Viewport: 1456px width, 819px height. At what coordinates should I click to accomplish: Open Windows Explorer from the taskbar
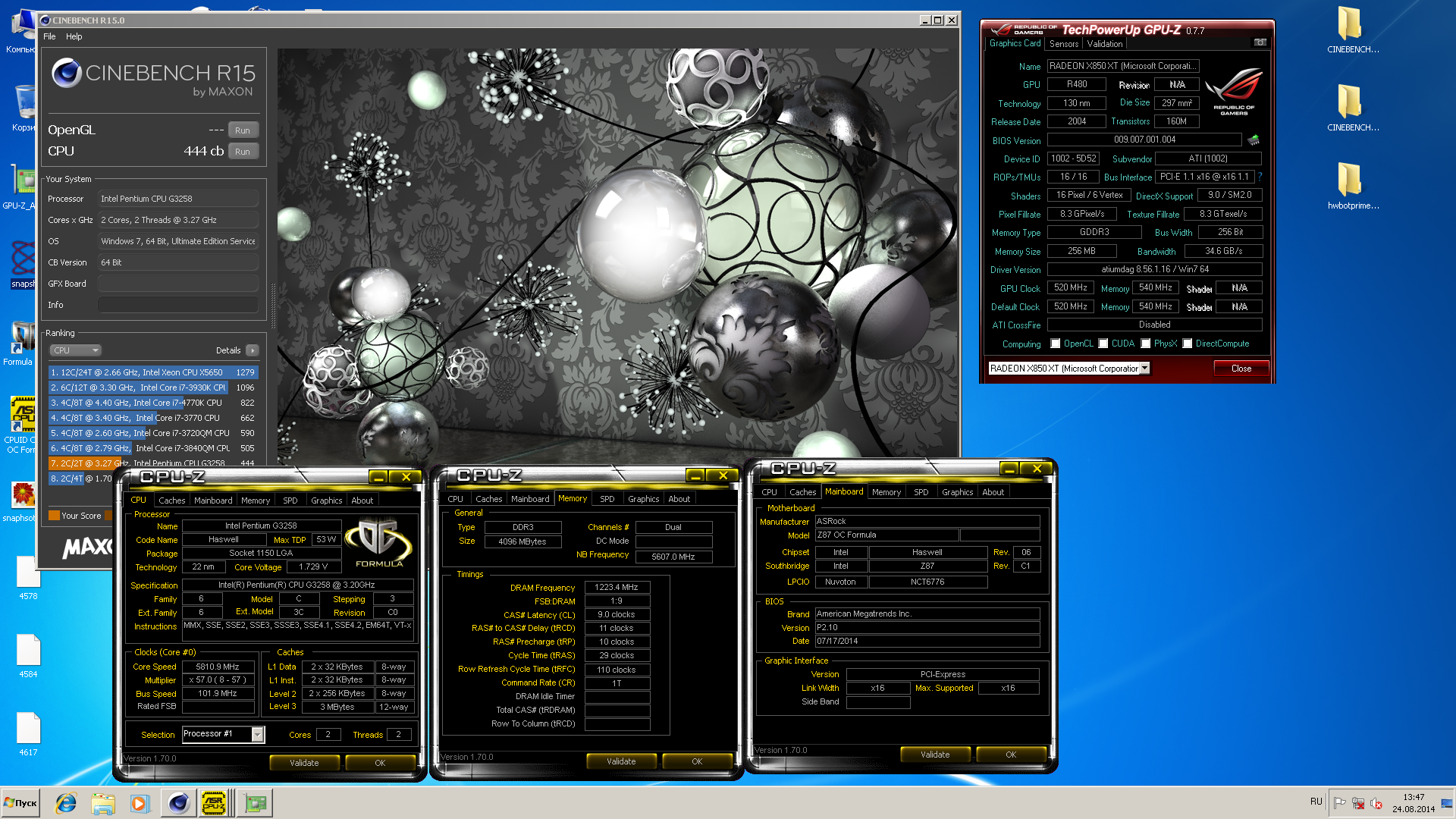pos(102,803)
